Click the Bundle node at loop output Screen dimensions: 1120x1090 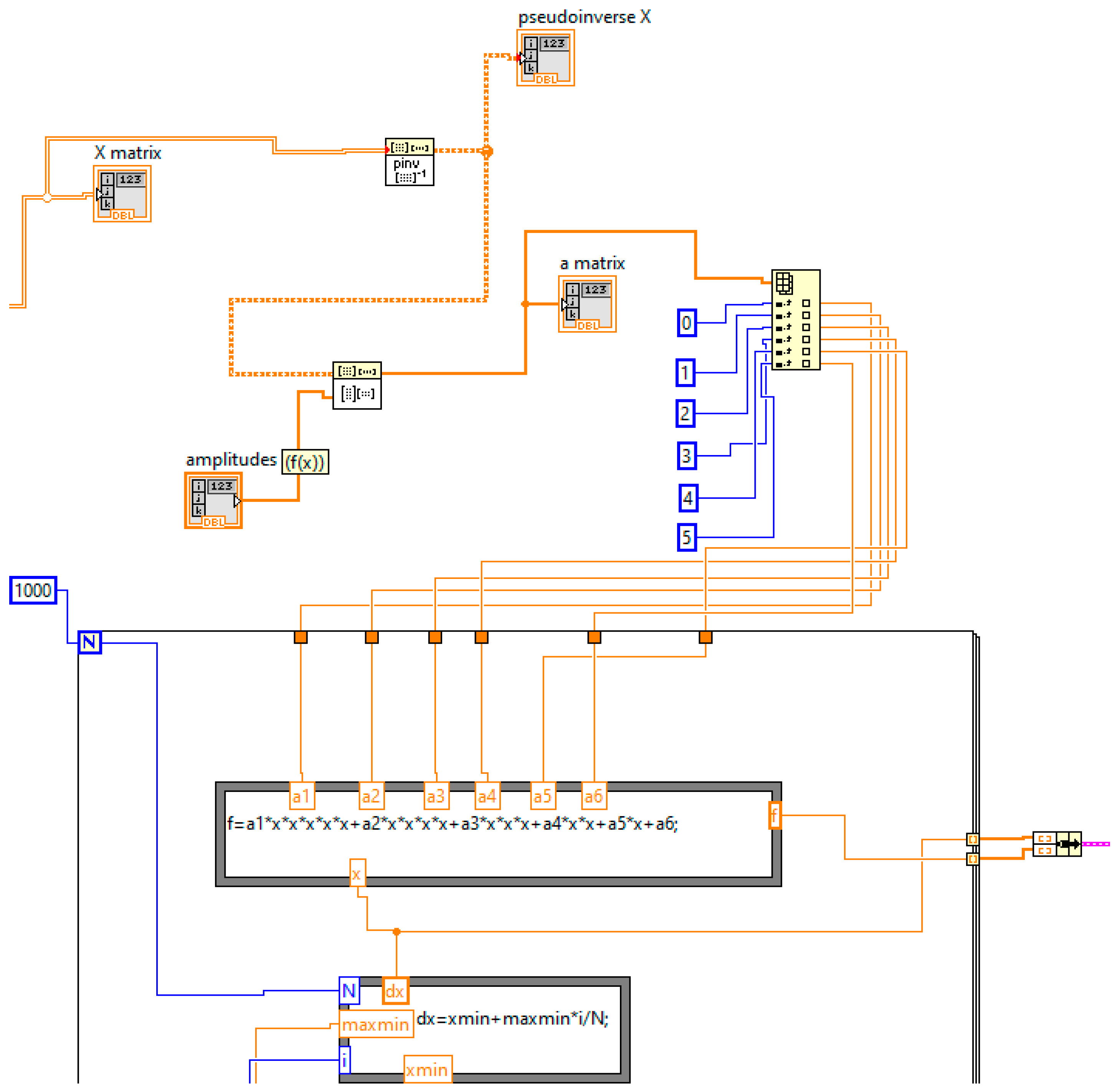tap(1056, 844)
